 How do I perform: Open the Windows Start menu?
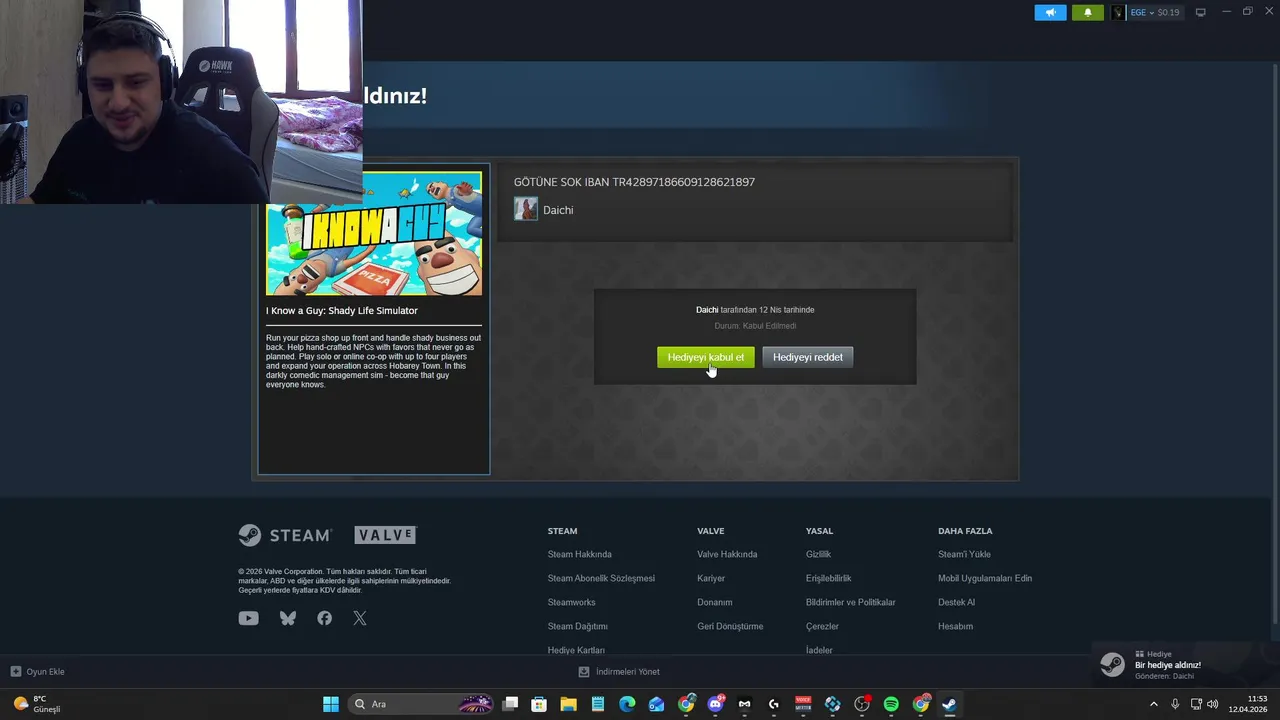point(331,704)
